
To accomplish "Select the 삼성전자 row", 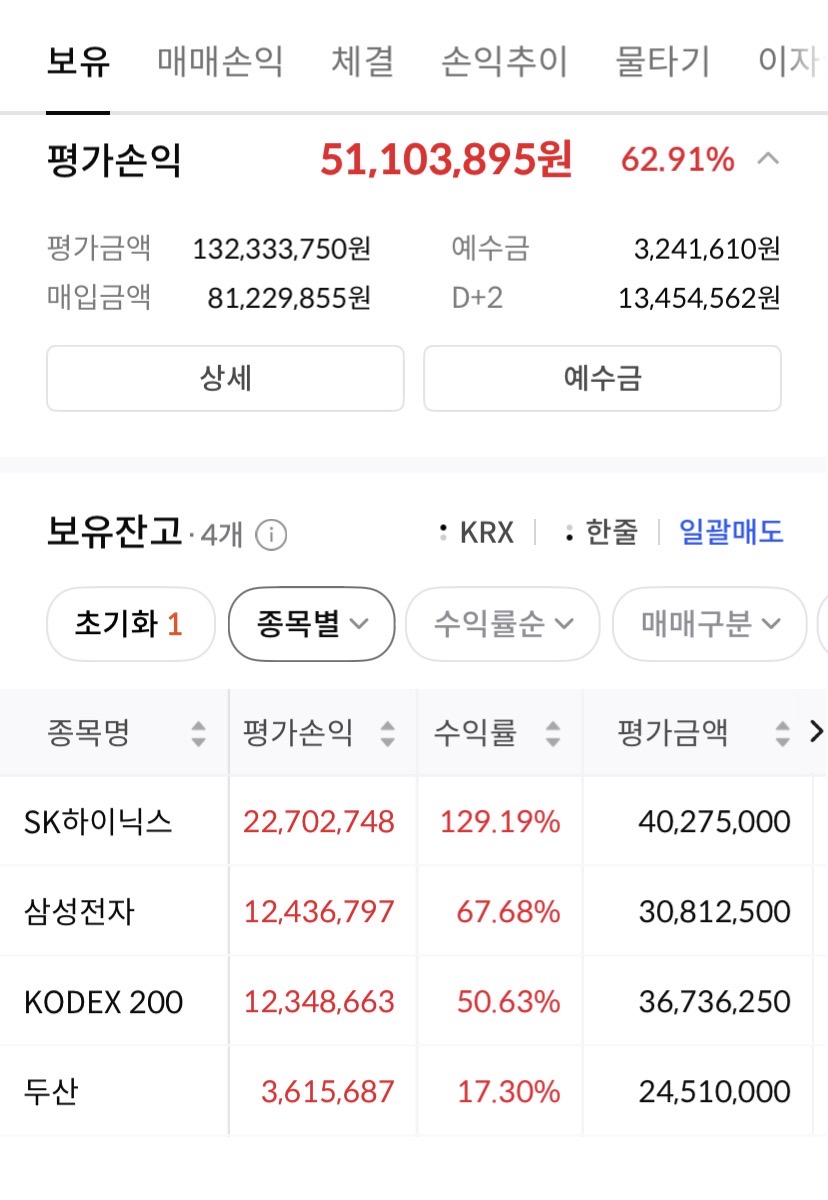I will click(414, 911).
